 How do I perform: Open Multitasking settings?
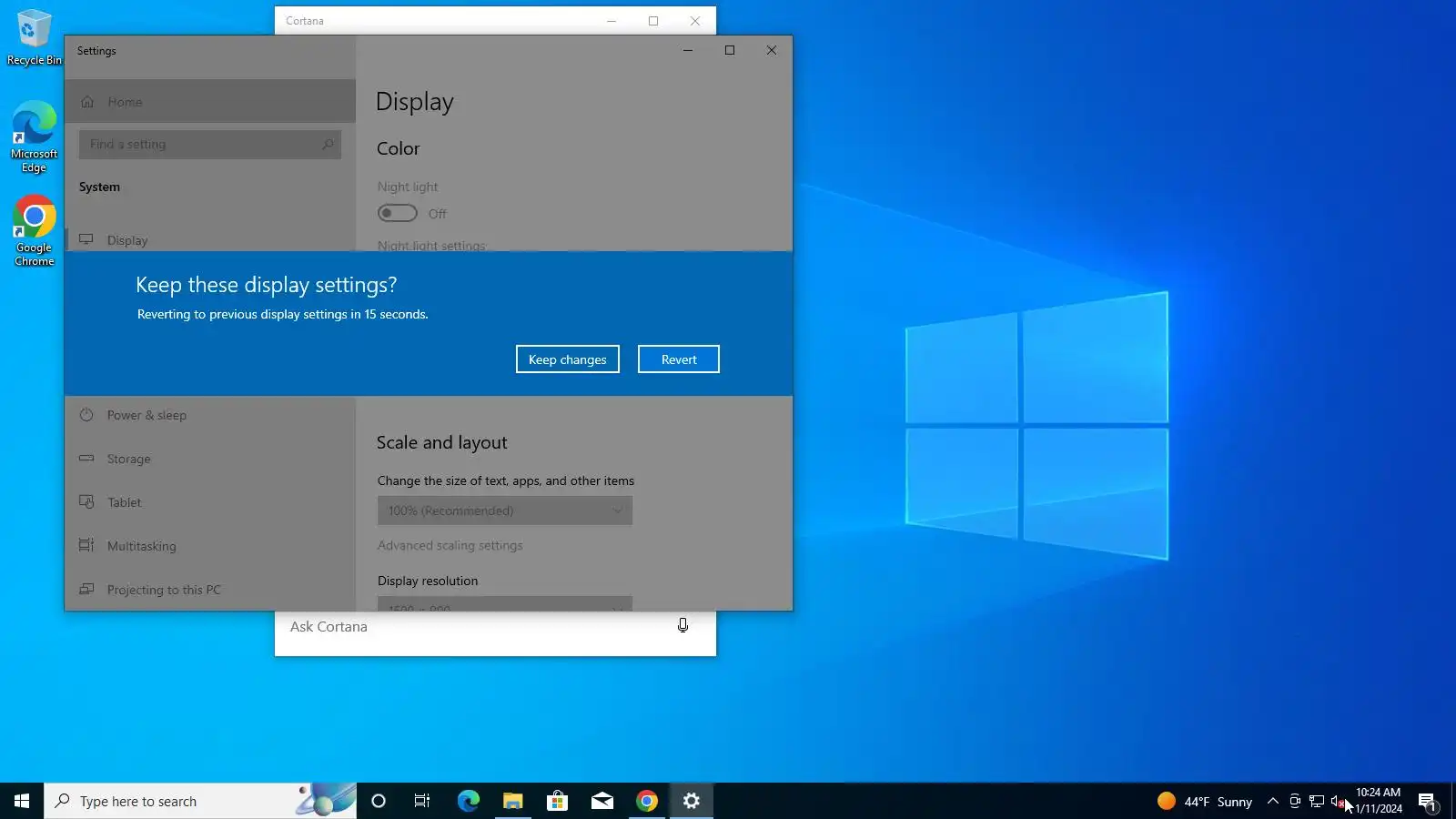tap(210, 546)
